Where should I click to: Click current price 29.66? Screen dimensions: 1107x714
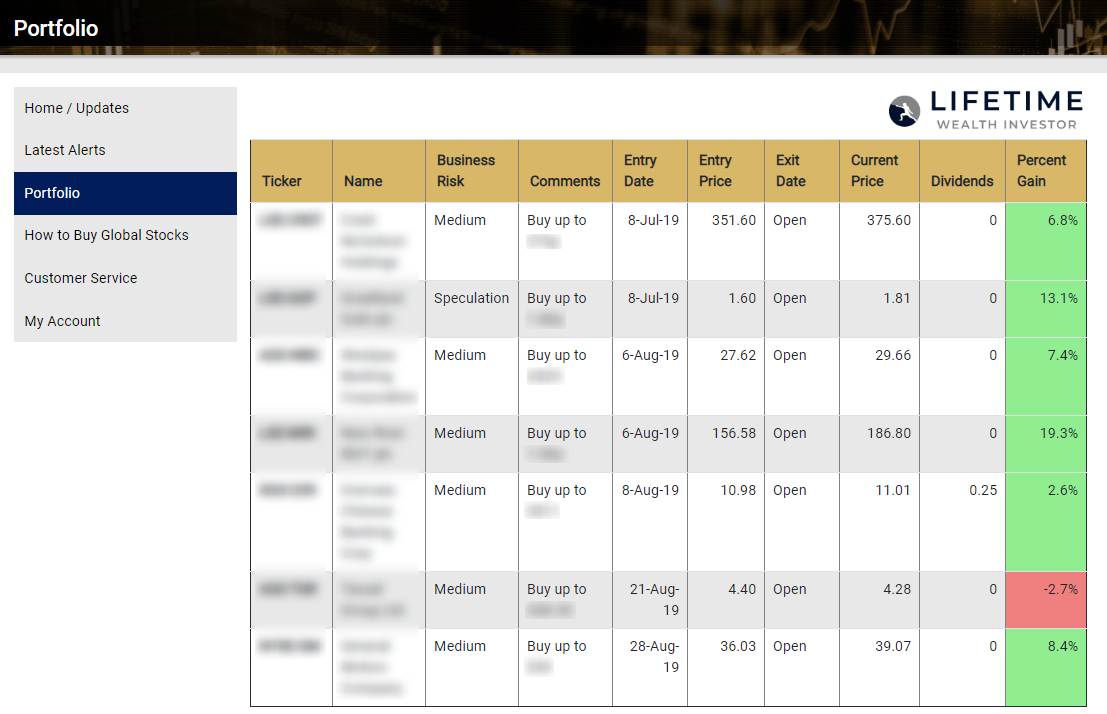coord(893,355)
